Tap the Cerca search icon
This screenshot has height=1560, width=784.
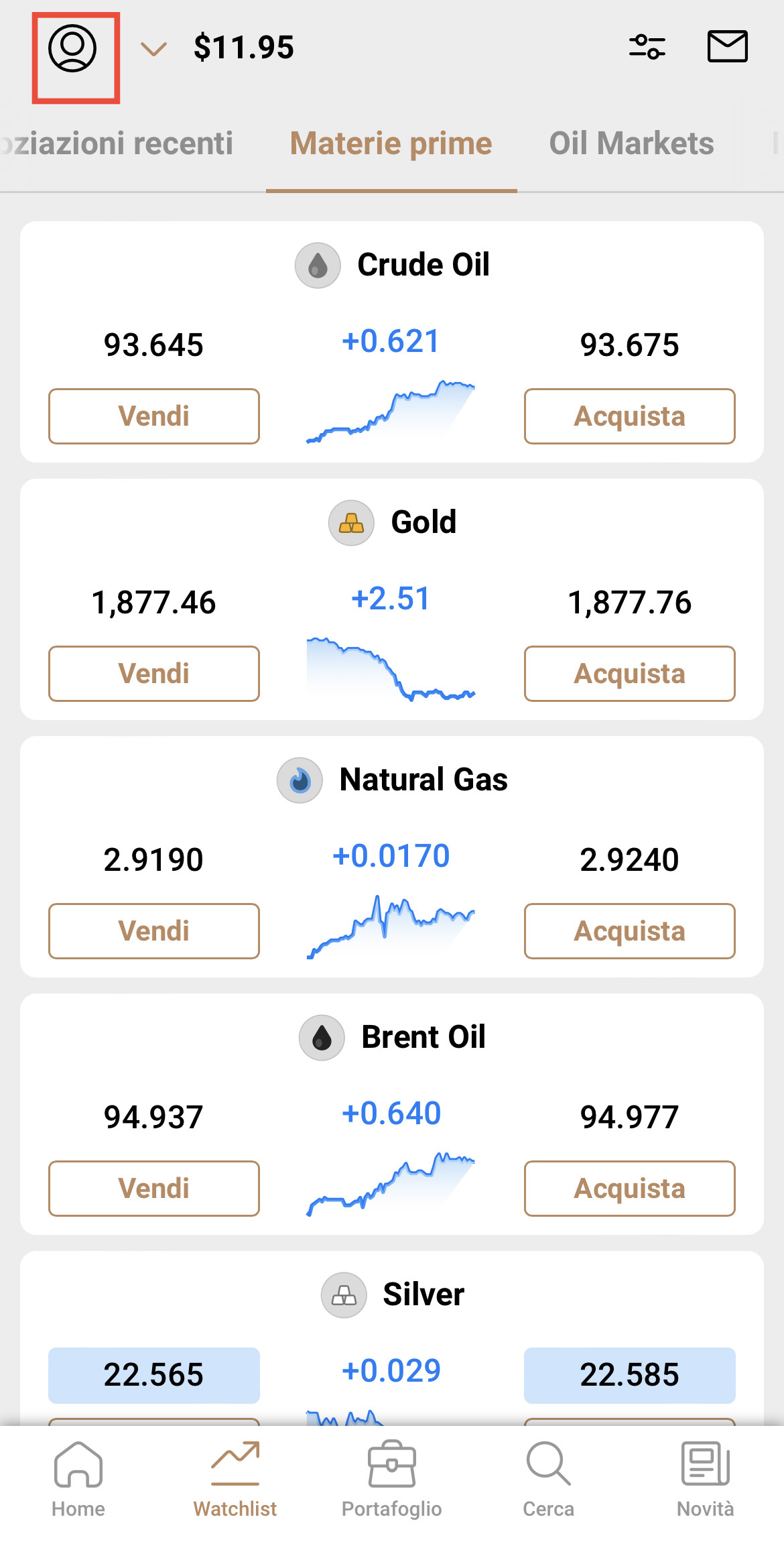[x=548, y=1464]
